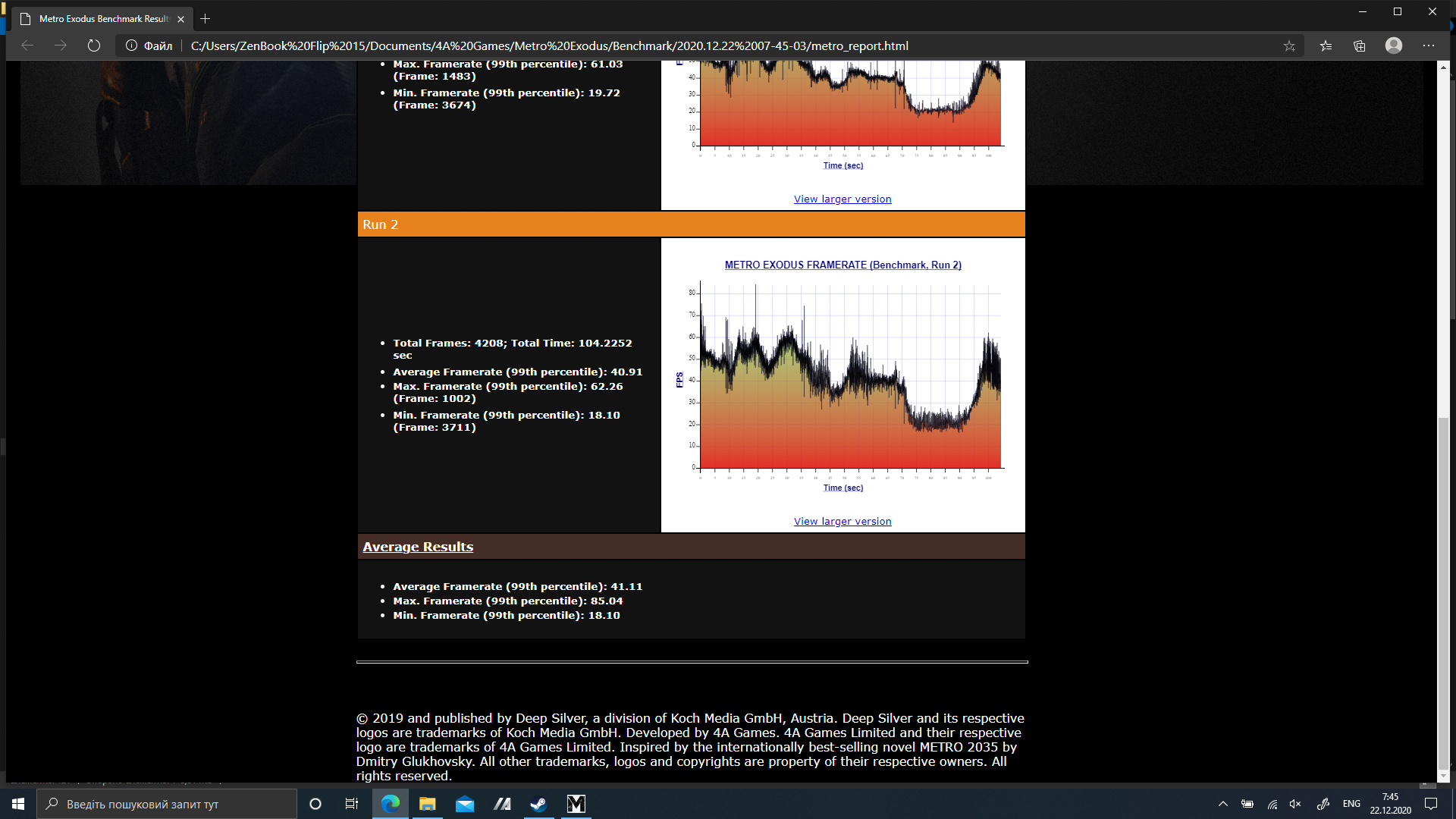The image size is (1456, 819).
Task: Click the Run 2 section header
Action: click(692, 224)
